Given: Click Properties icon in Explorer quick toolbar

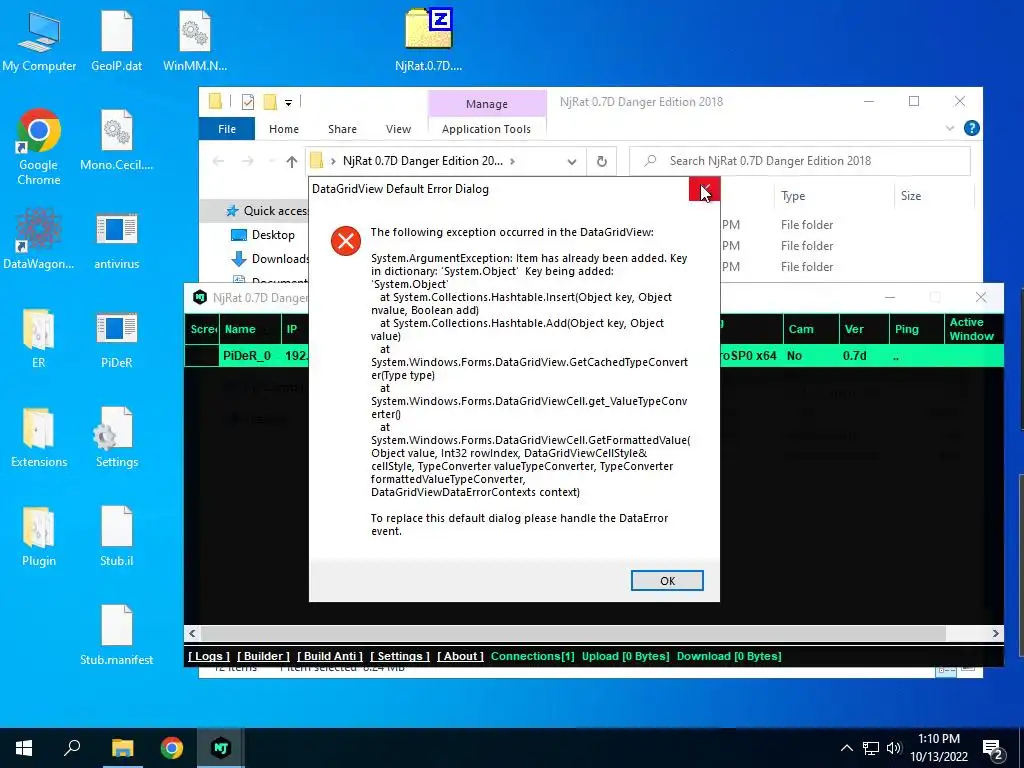Looking at the screenshot, I should pyautogui.click(x=248, y=102).
